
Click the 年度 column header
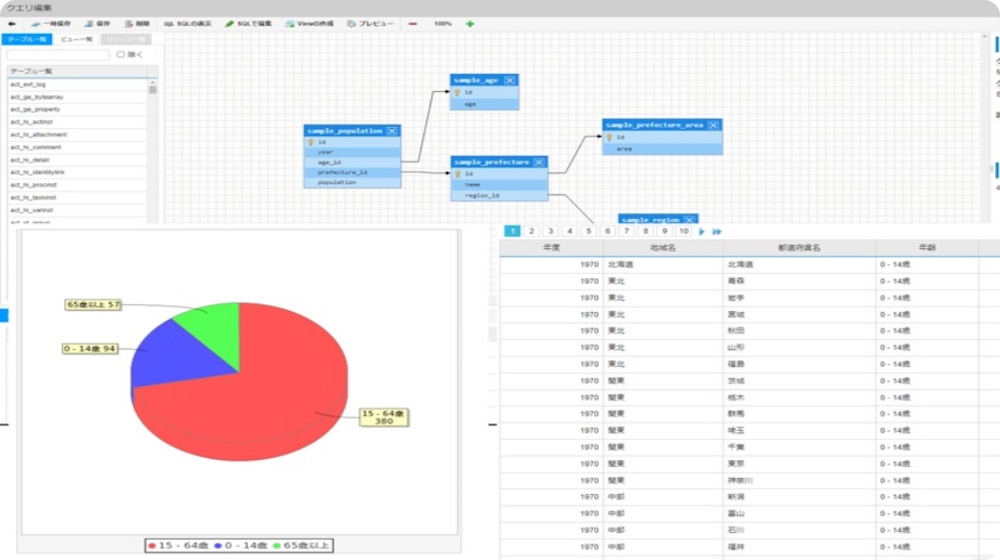click(551, 247)
